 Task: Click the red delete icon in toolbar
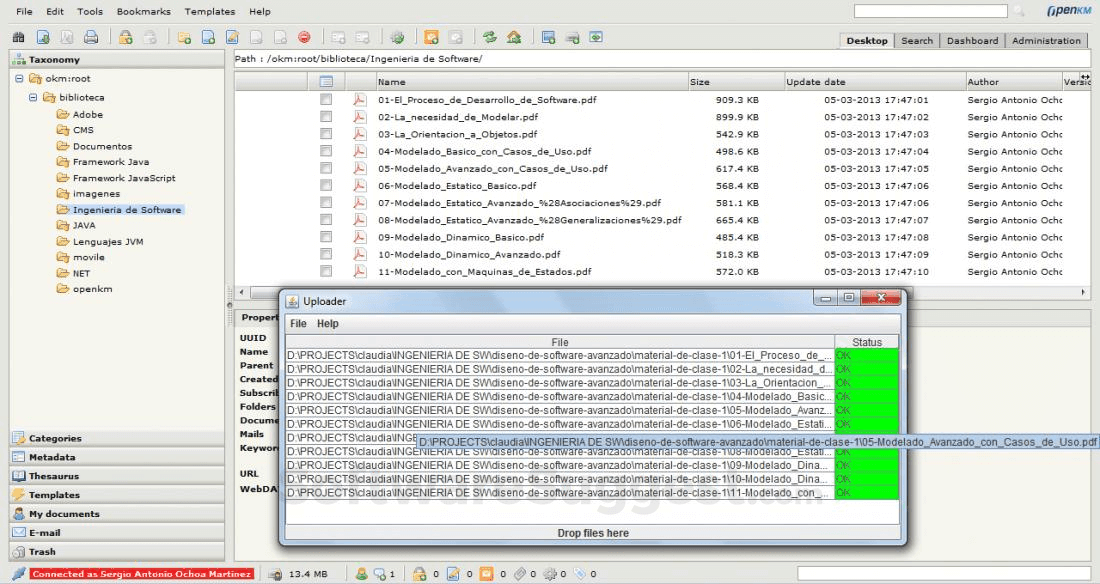click(303, 38)
